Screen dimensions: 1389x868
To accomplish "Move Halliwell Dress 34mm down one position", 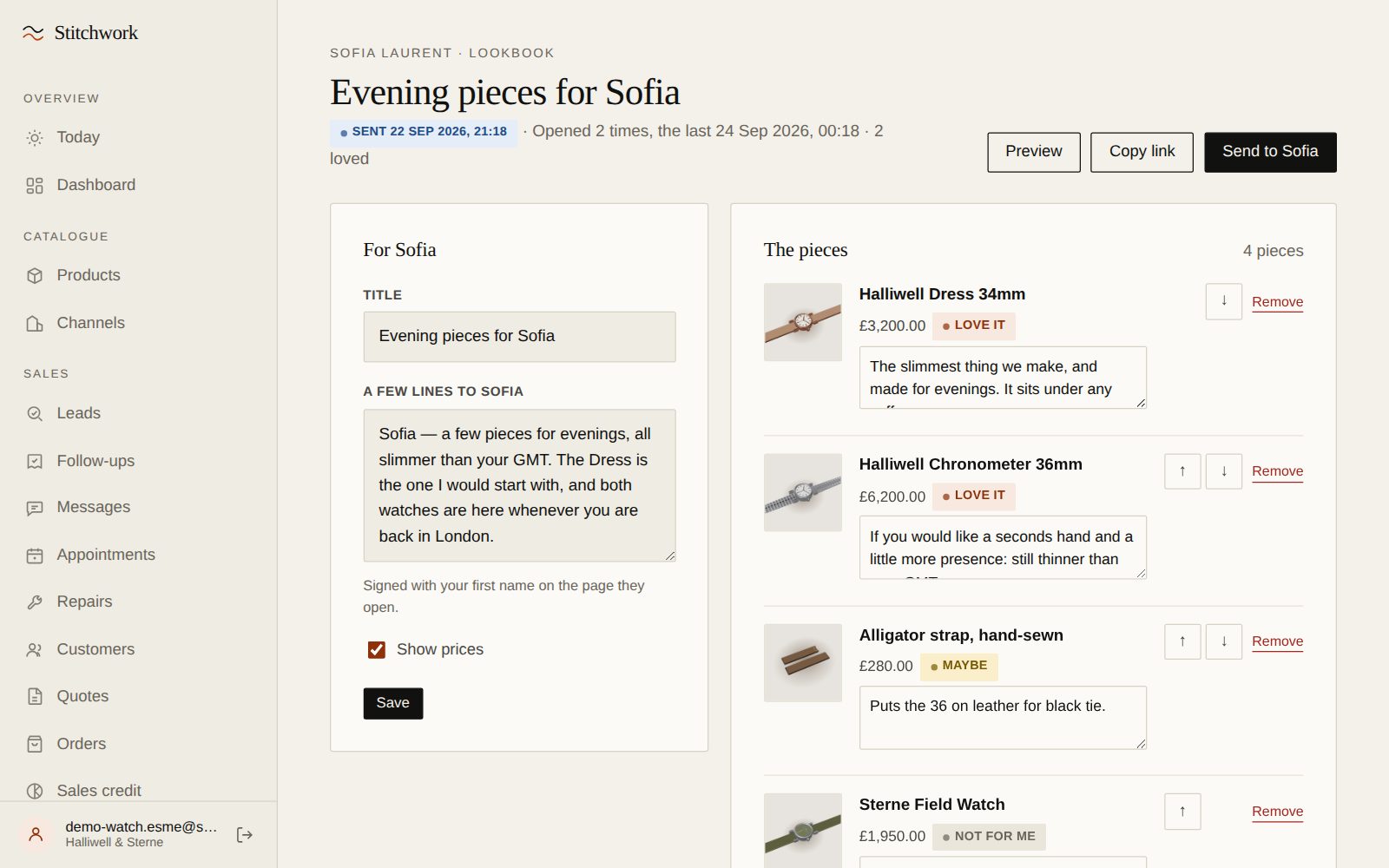I will pyautogui.click(x=1224, y=301).
